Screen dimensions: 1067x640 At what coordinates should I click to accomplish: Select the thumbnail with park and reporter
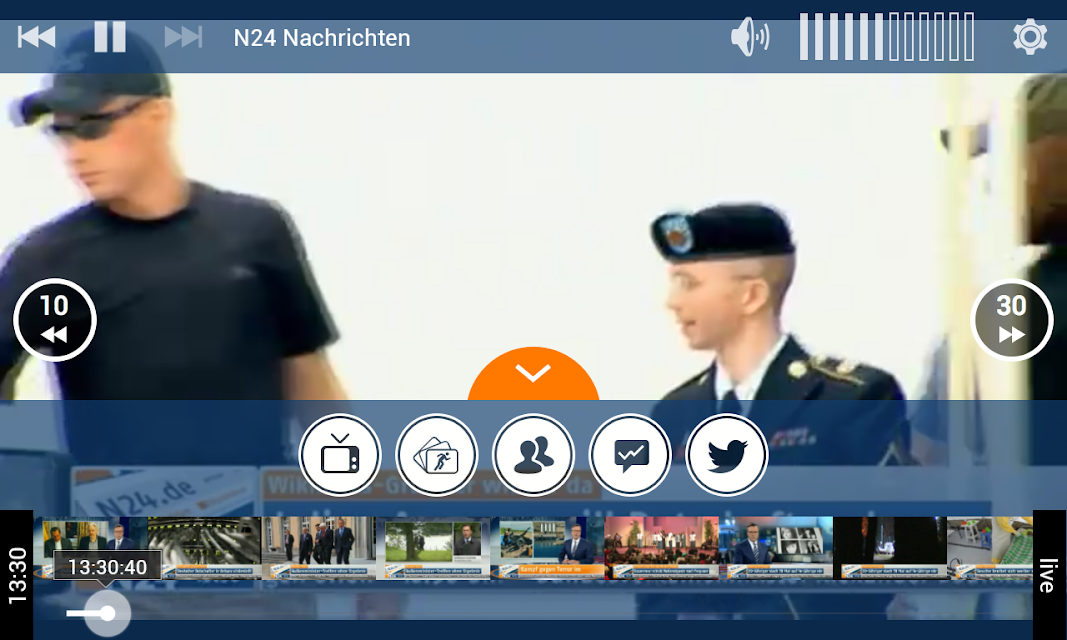coord(433,548)
